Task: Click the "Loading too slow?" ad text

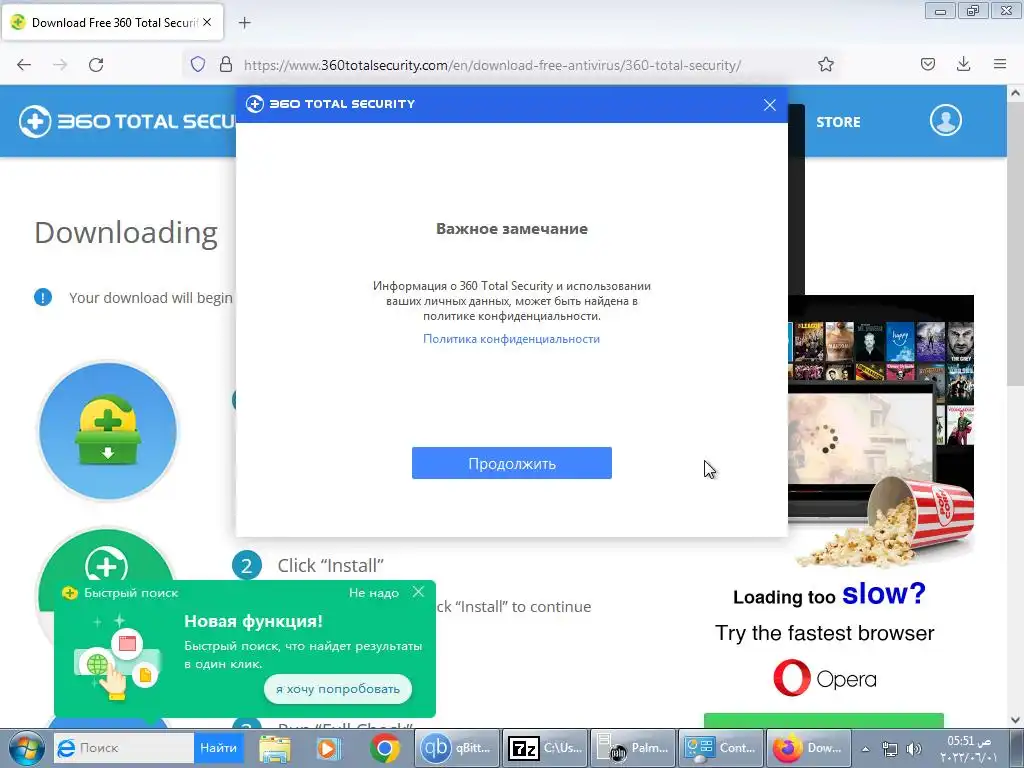Action: 829,594
